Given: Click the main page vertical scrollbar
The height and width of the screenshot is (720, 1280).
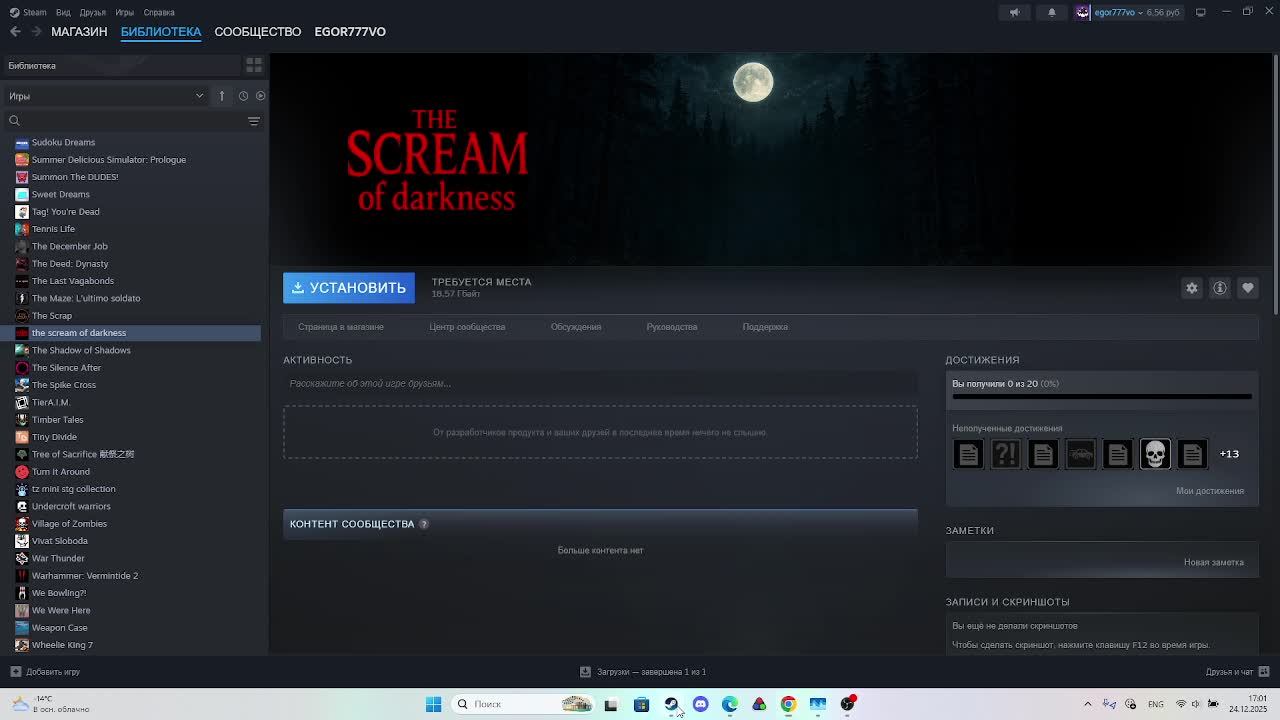Looking at the screenshot, I should [x=1275, y=186].
